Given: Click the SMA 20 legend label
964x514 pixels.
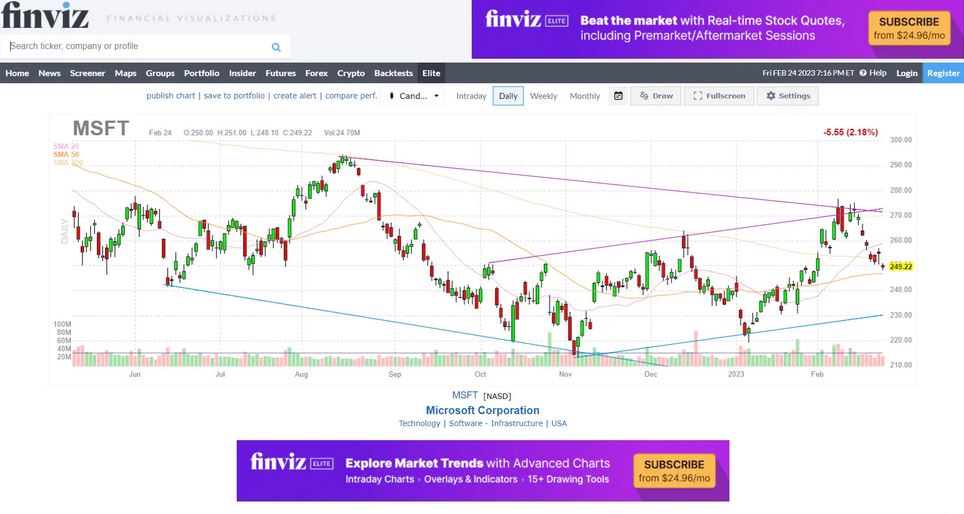Looking at the screenshot, I should pyautogui.click(x=66, y=146).
